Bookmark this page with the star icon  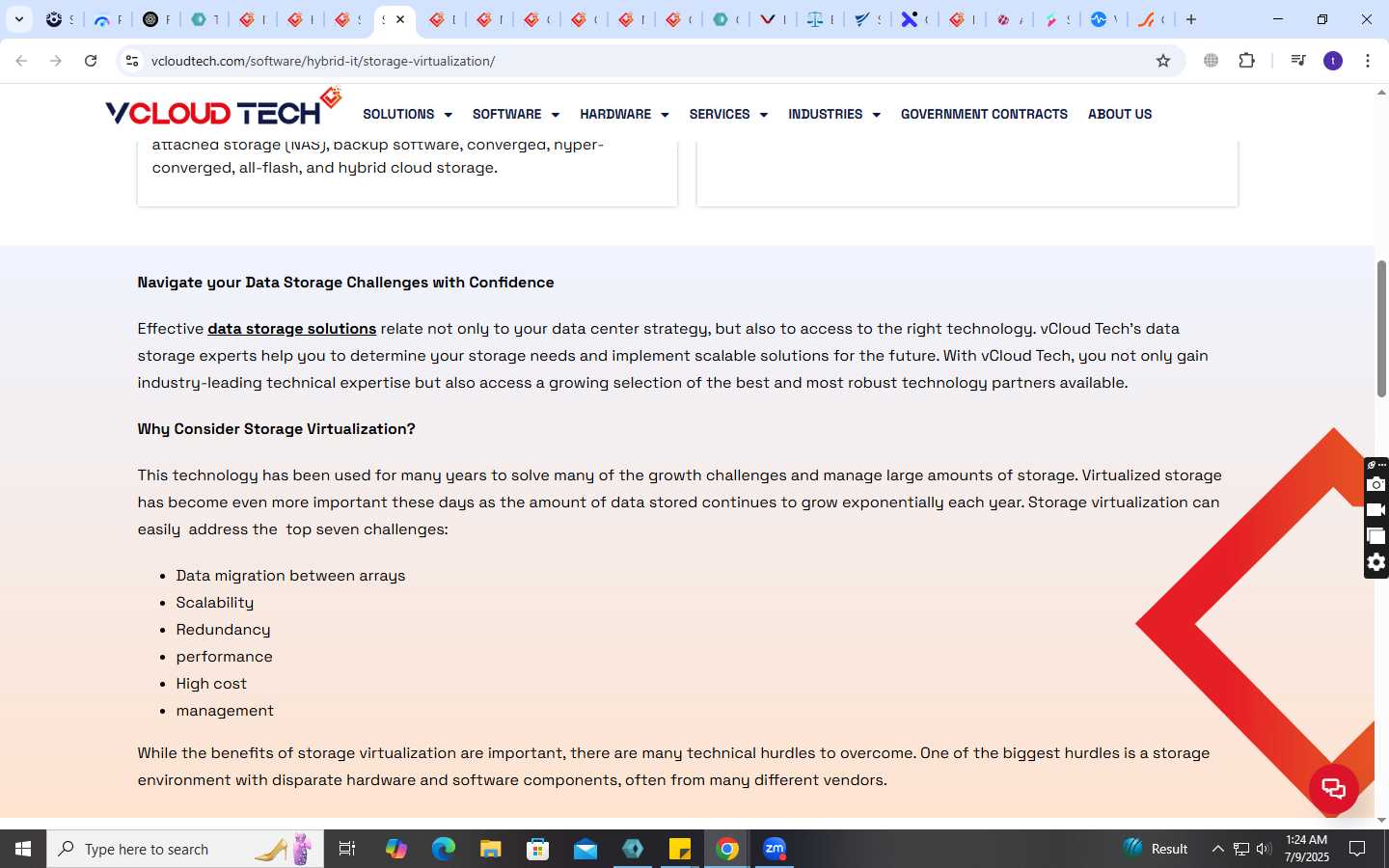pyautogui.click(x=1163, y=61)
